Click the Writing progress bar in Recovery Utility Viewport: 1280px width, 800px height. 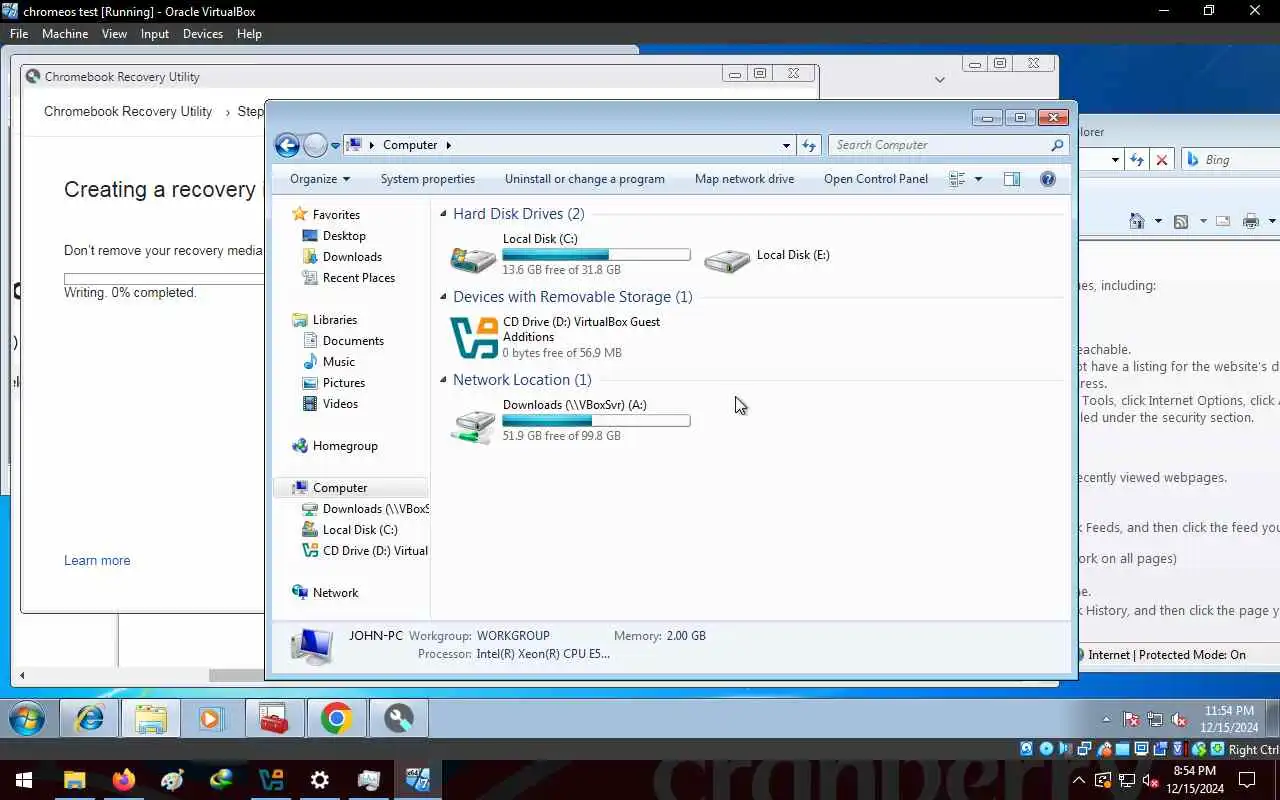(x=163, y=279)
